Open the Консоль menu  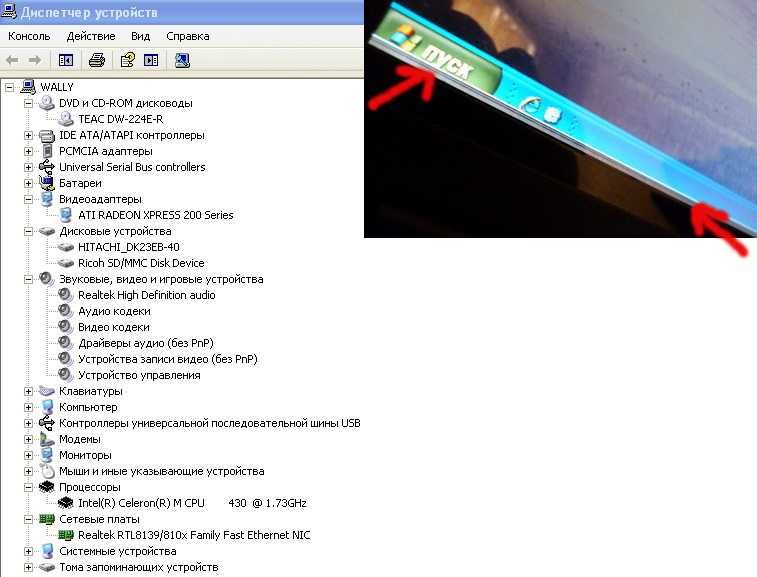click(29, 36)
